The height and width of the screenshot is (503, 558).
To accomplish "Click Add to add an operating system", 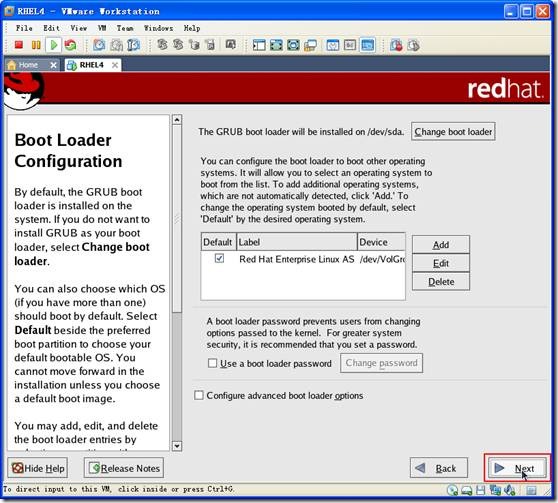I will (441, 245).
